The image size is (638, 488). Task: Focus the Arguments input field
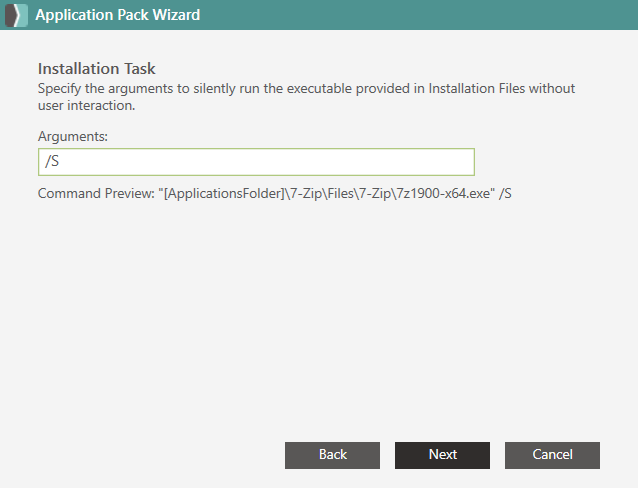(x=256, y=162)
